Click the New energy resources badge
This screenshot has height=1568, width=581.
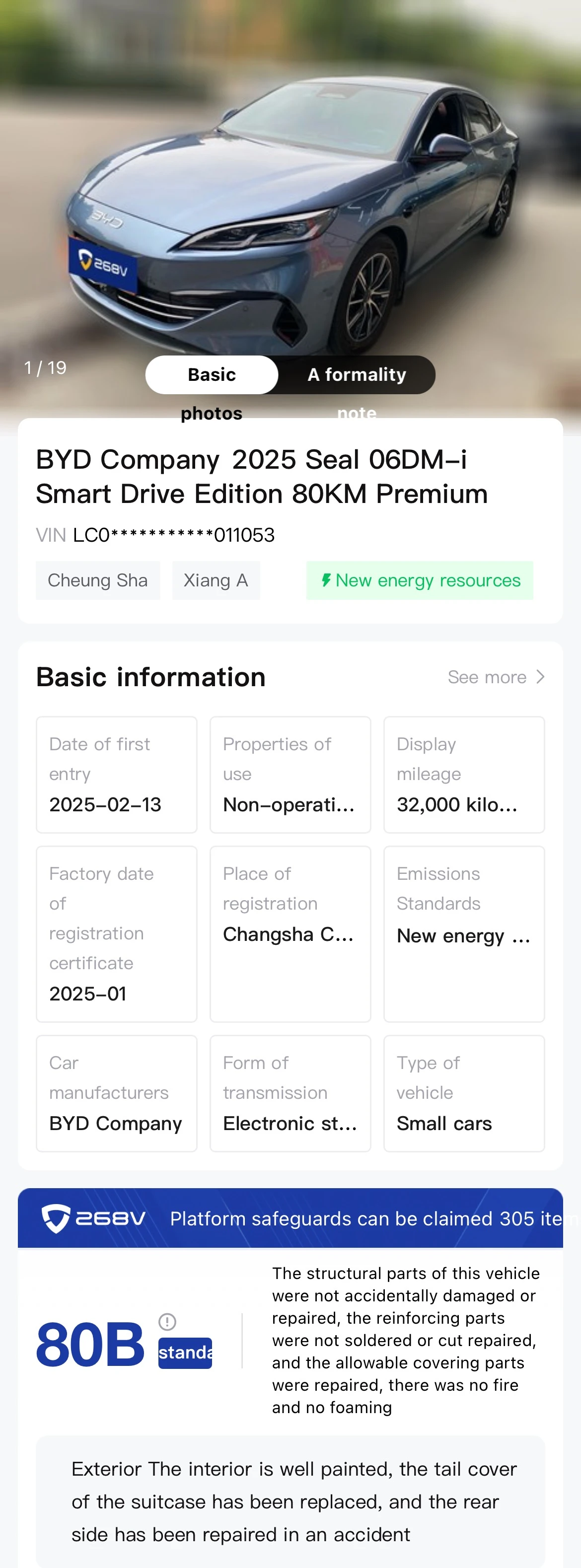tap(420, 580)
